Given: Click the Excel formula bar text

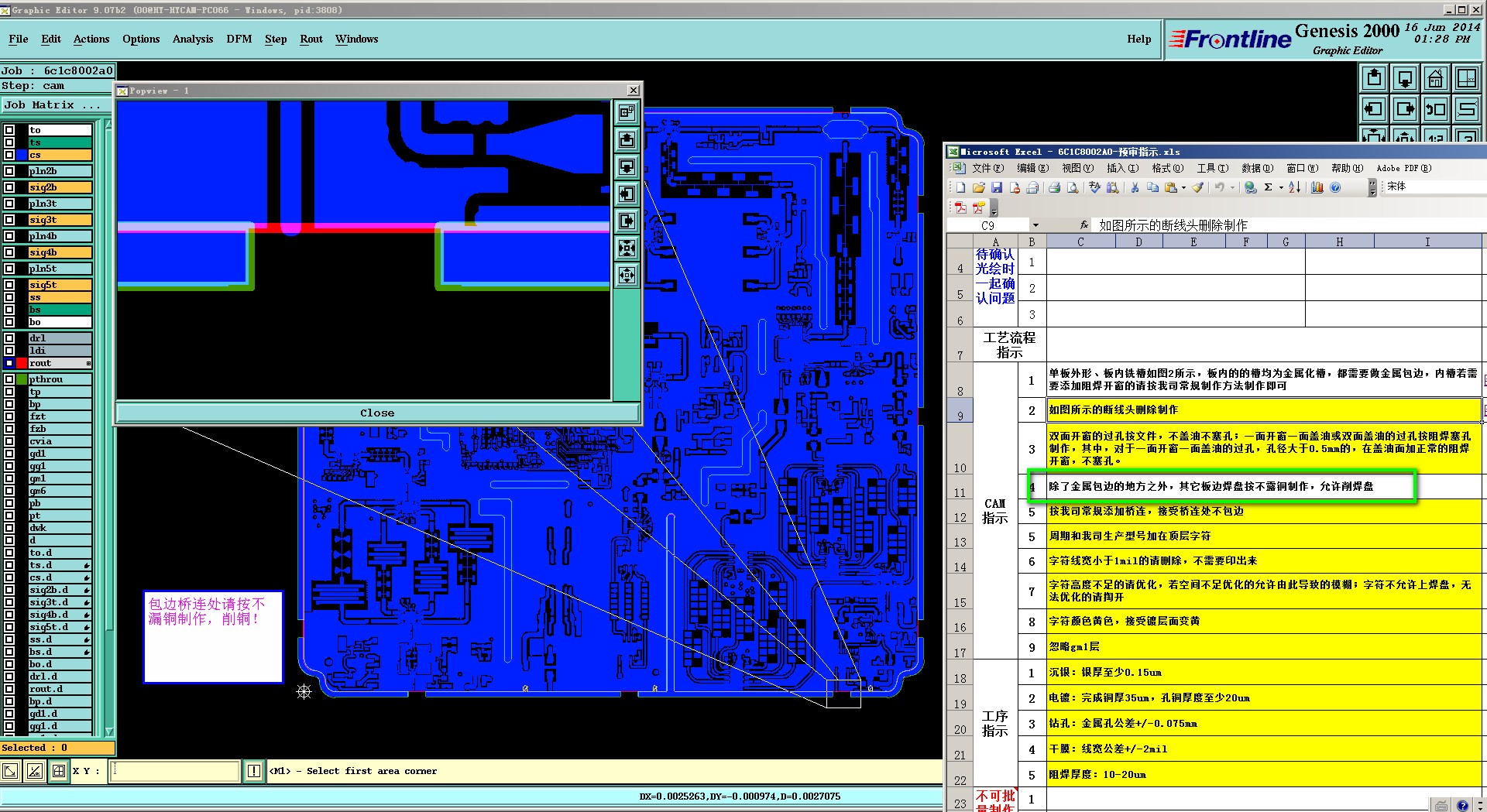Looking at the screenshot, I should click(x=1173, y=225).
